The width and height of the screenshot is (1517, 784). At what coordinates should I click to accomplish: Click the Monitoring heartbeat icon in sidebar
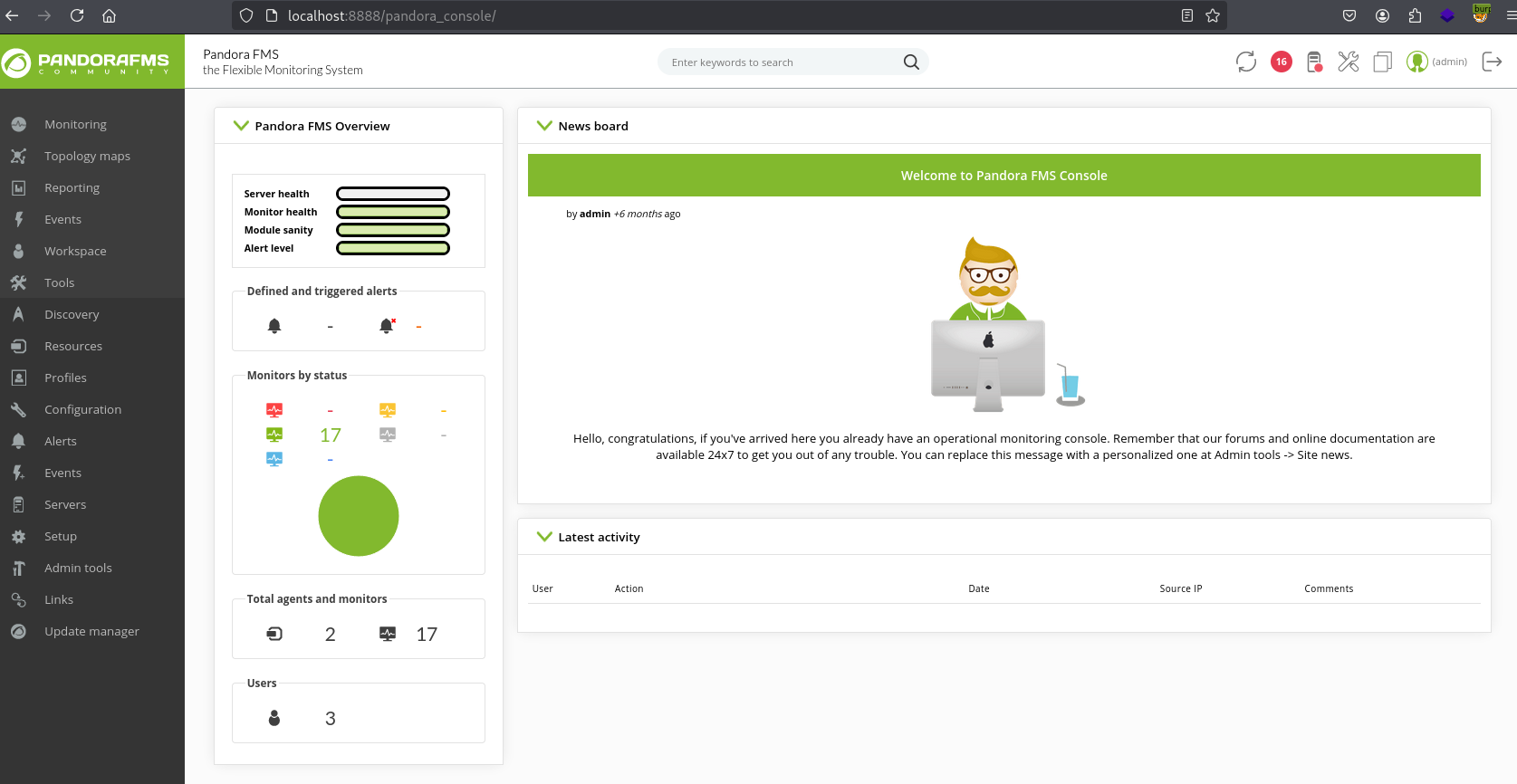pyautogui.click(x=18, y=124)
